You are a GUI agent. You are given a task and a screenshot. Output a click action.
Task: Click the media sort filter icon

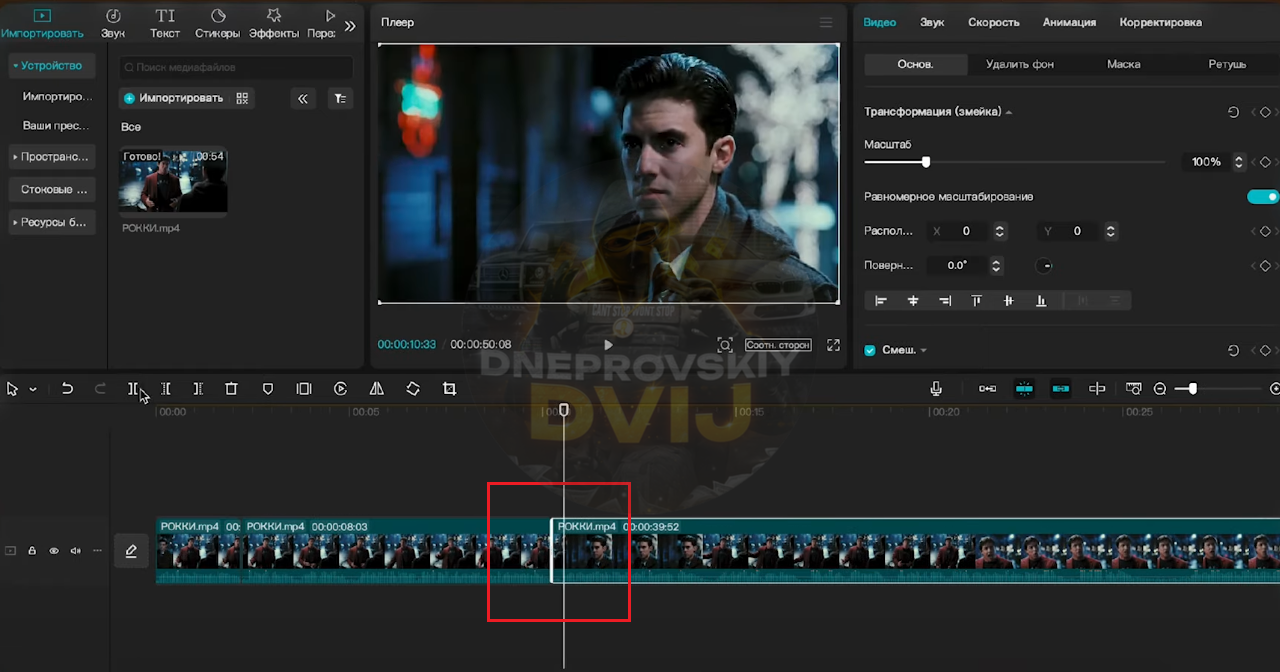(340, 98)
